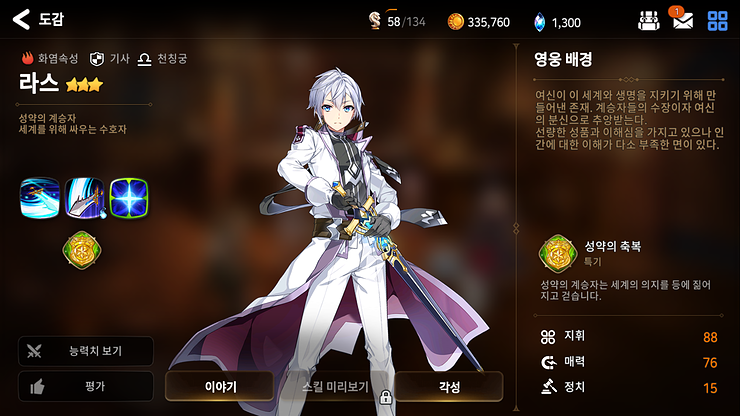Select the gold emblem trait icon under skills
Screen dimensions: 740x416
click(x=82, y=250)
